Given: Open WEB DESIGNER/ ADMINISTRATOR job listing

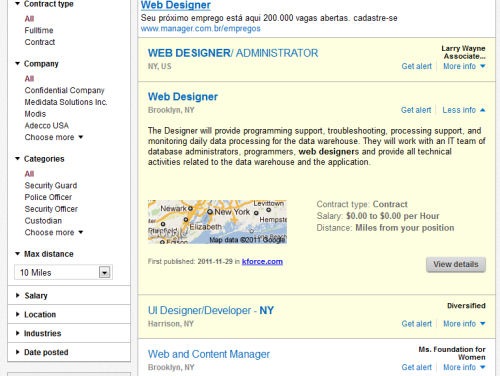Looking at the screenshot, I should click(233, 53).
